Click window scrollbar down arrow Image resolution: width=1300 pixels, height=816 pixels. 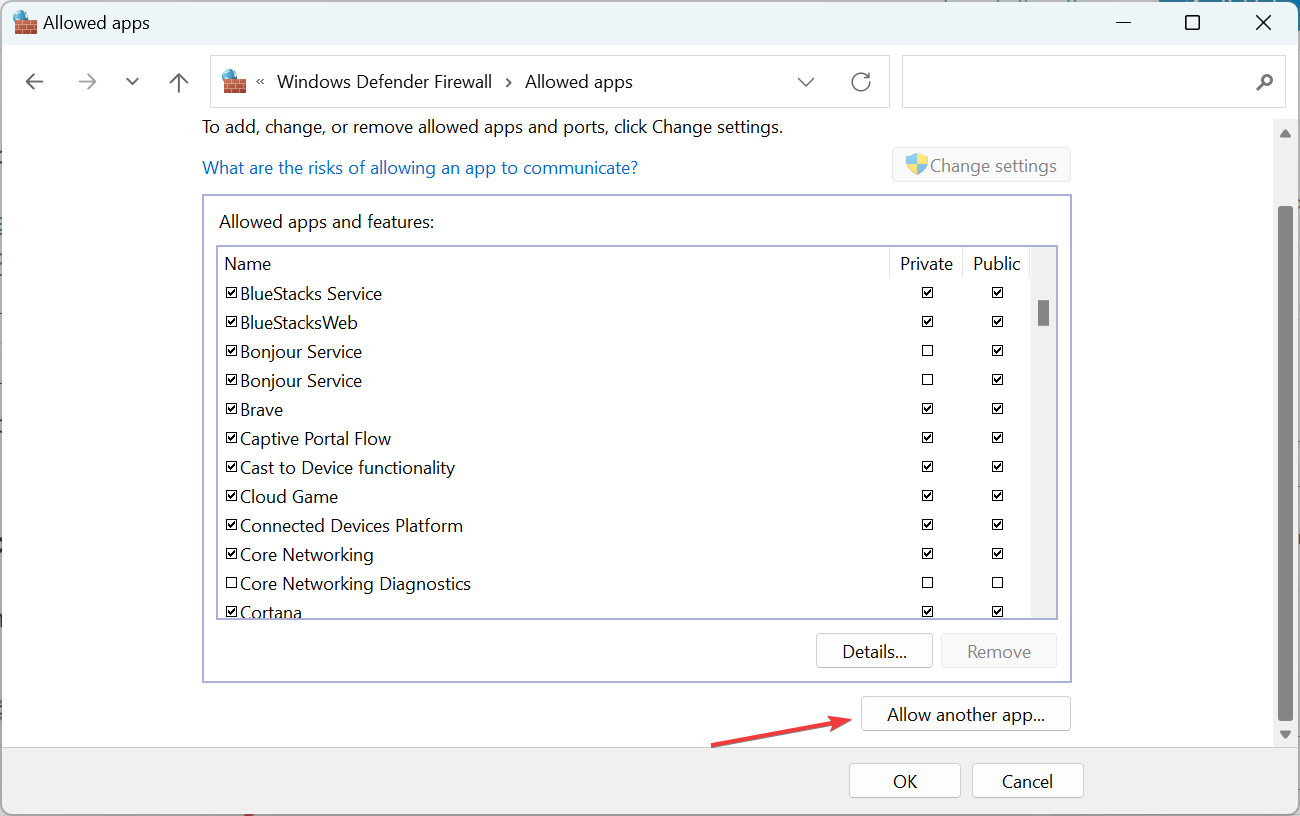coord(1286,735)
